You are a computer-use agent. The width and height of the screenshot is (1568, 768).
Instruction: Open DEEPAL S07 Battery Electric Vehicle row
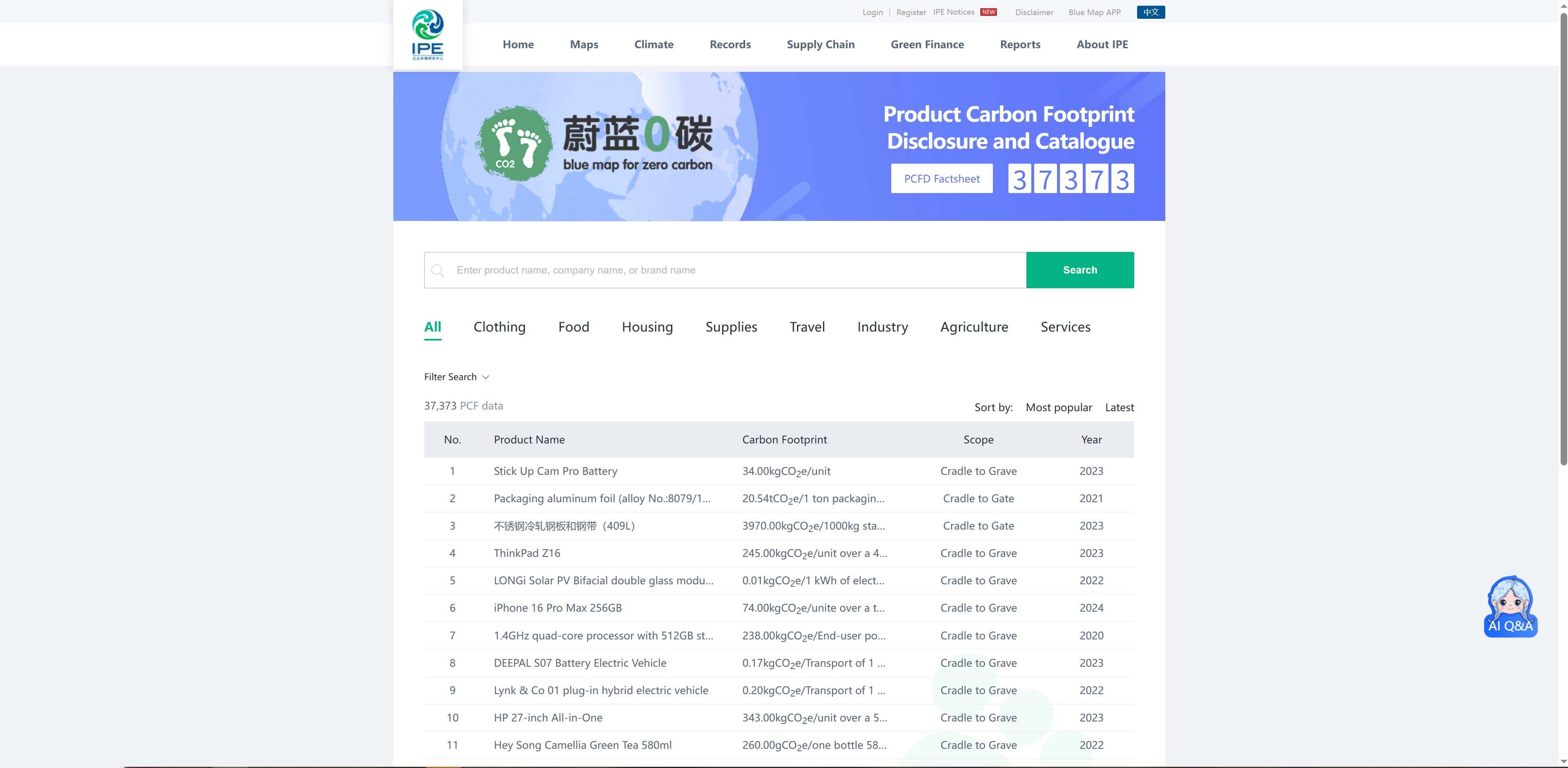778,663
